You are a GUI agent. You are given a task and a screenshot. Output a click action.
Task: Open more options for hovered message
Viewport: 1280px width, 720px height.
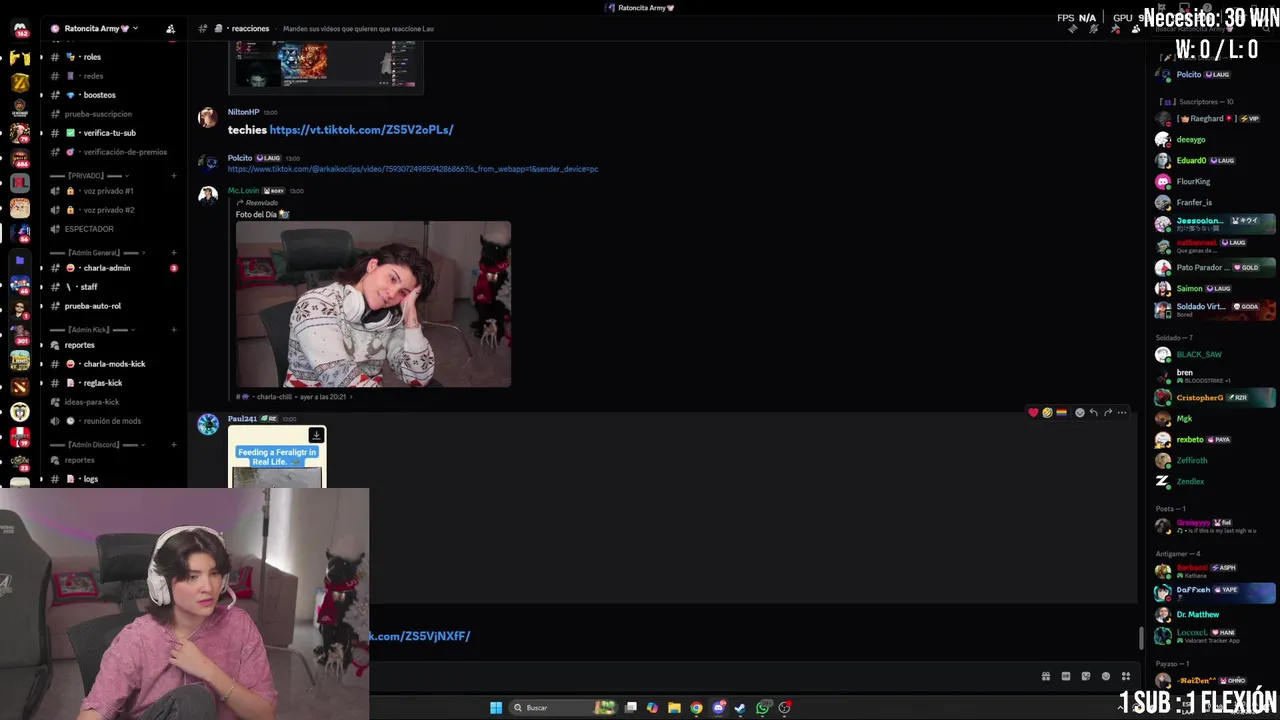click(1122, 413)
